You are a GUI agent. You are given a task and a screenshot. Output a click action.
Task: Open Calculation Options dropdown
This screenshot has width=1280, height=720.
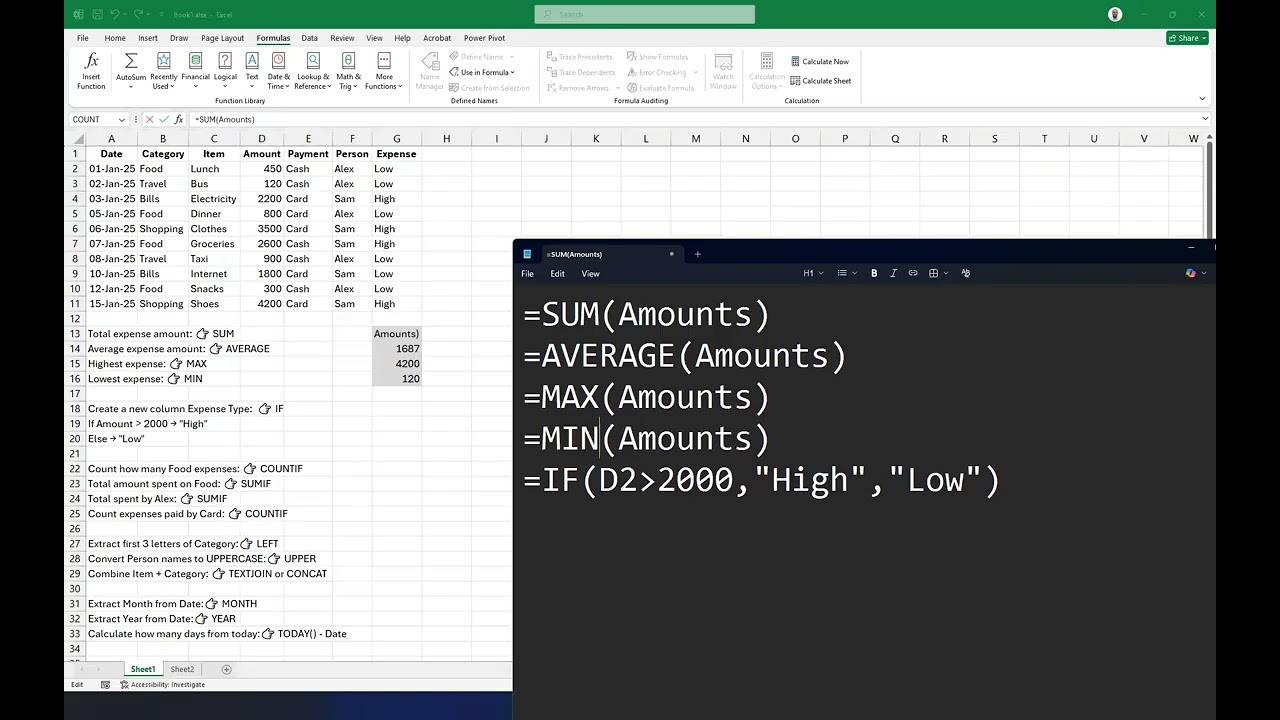click(x=767, y=71)
